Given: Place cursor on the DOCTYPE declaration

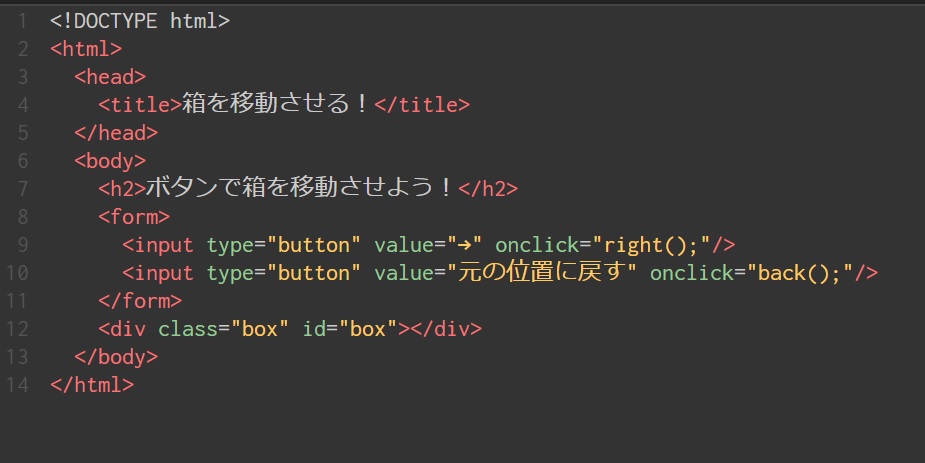Looking at the screenshot, I should (140, 20).
